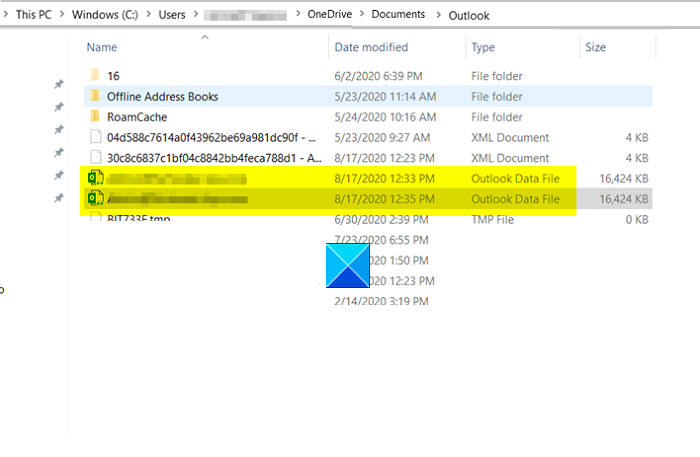Click the date 5/24/2020 10:16 AM
The height and width of the screenshot is (457, 700).
[385, 117]
